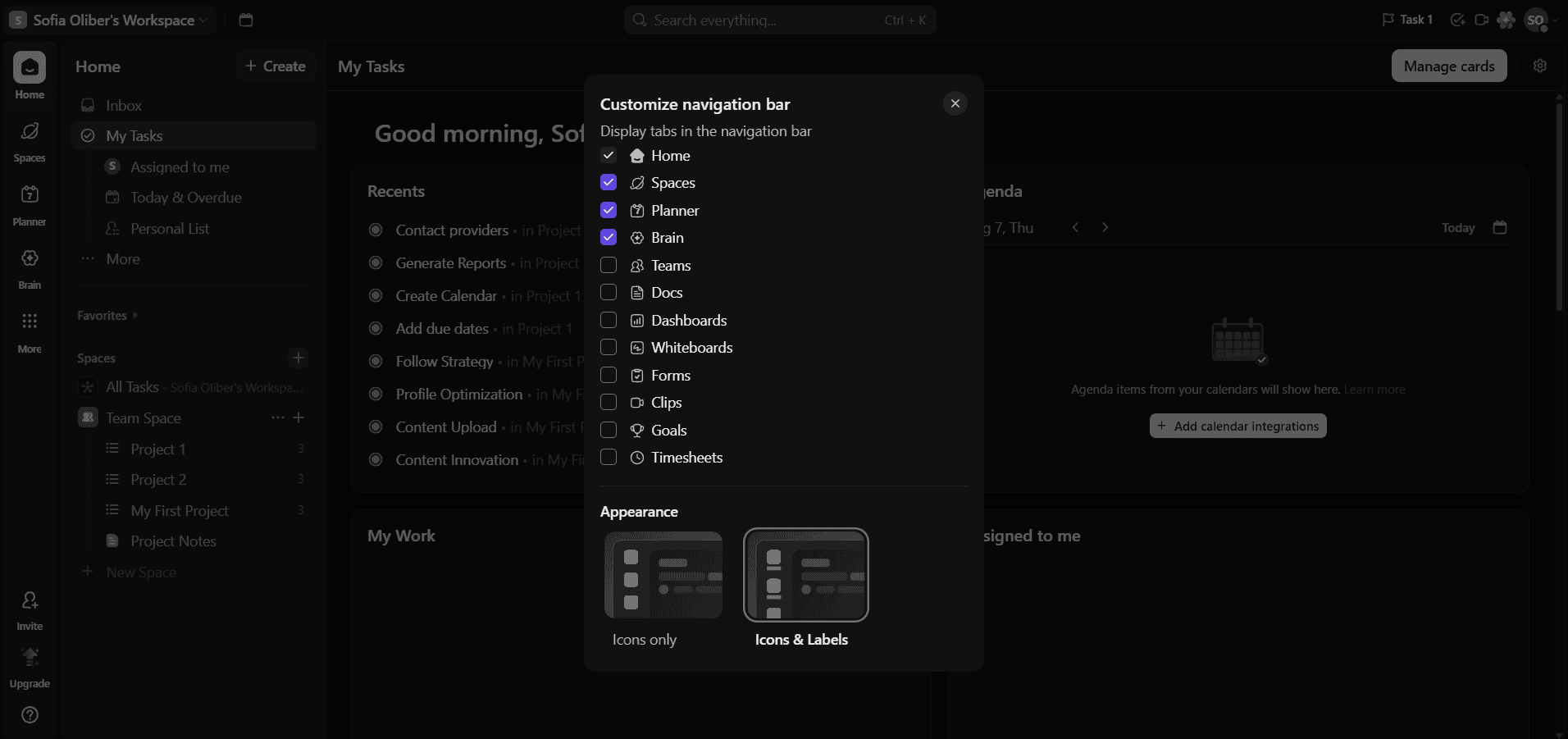Uncheck the Brain tab checkbox
This screenshot has width=1568, height=739.
pos(609,238)
